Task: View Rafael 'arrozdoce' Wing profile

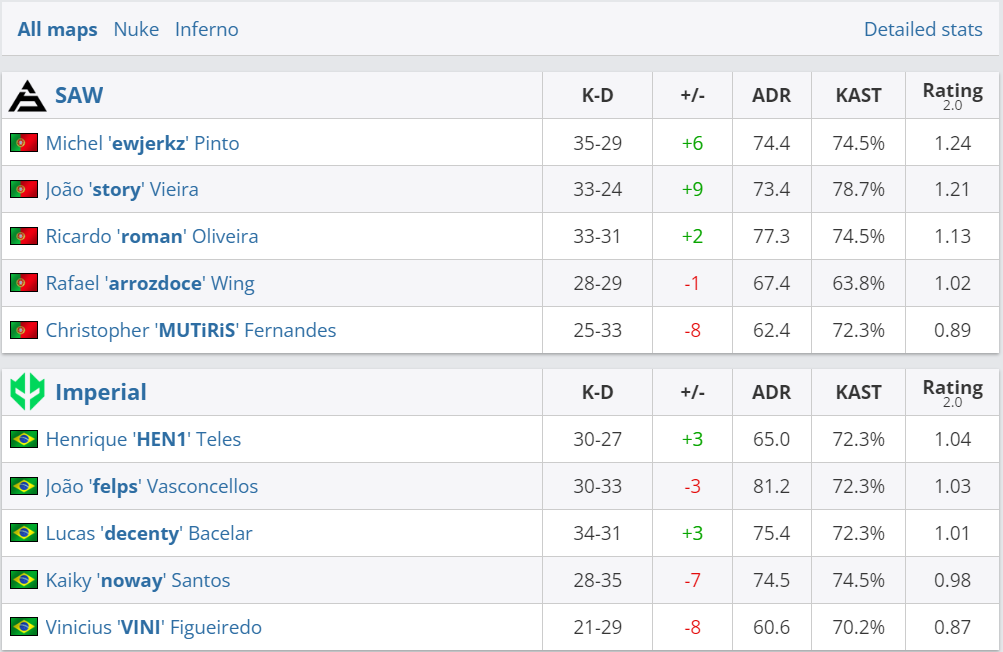Action: click(x=150, y=283)
